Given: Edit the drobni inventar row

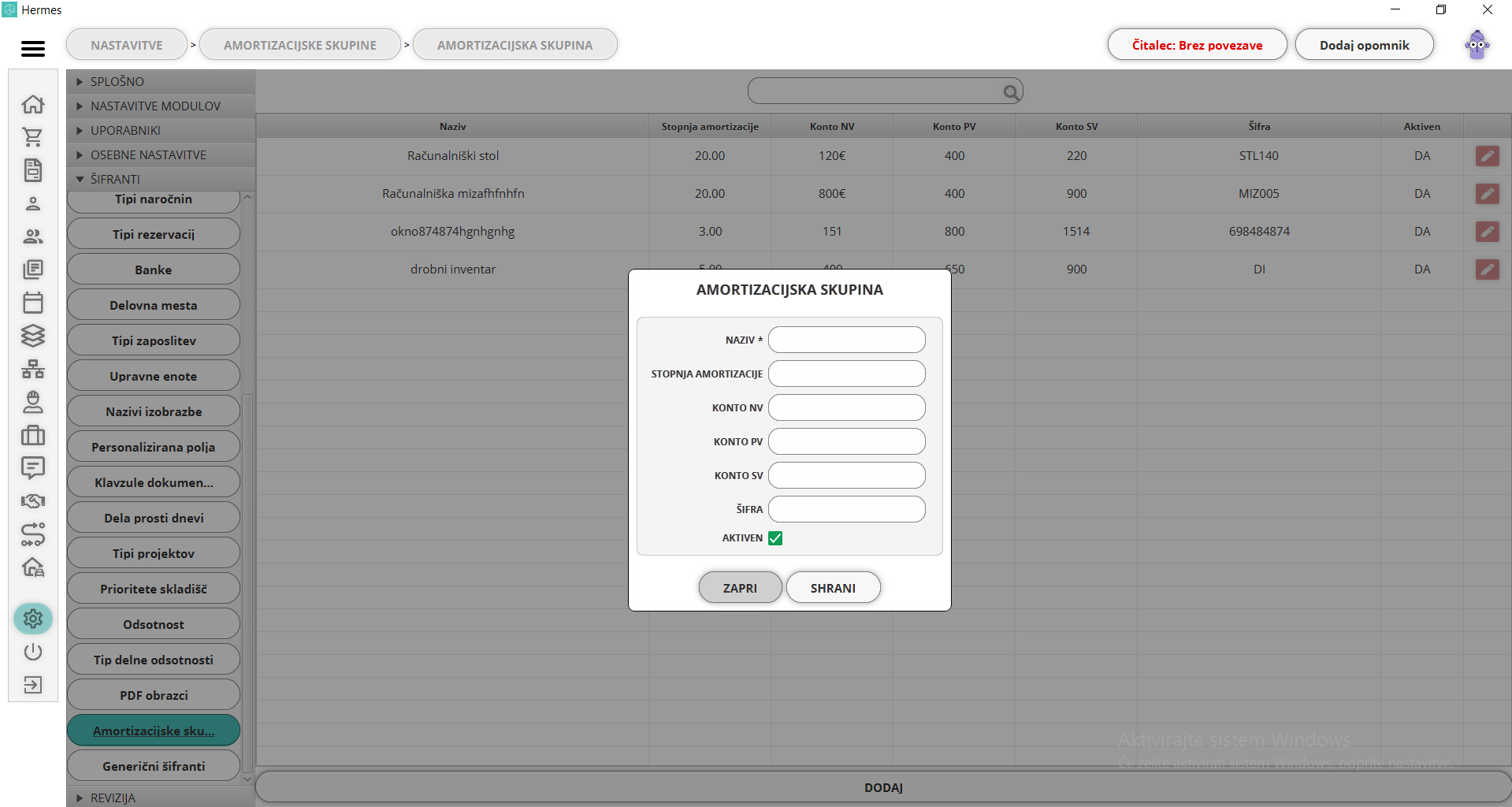Looking at the screenshot, I should coord(1487,270).
